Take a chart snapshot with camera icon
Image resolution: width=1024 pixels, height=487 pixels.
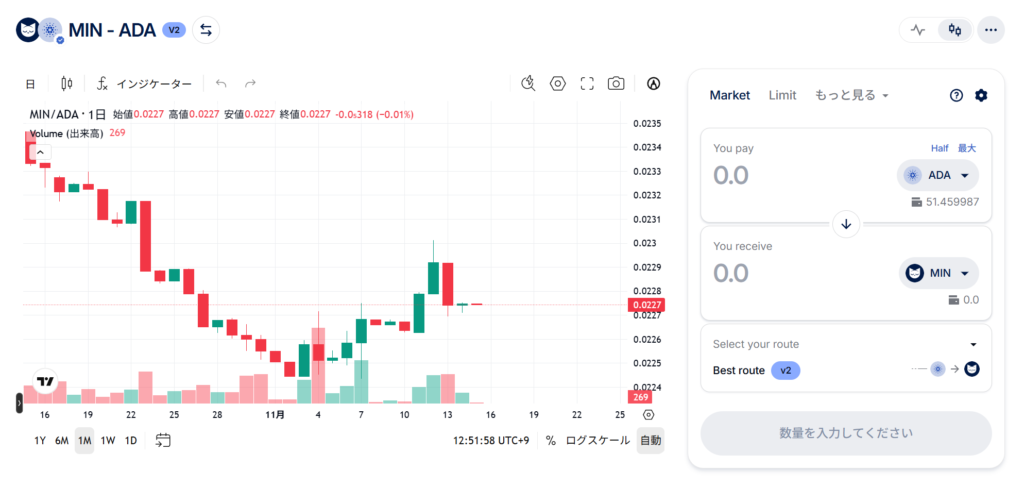click(x=616, y=83)
